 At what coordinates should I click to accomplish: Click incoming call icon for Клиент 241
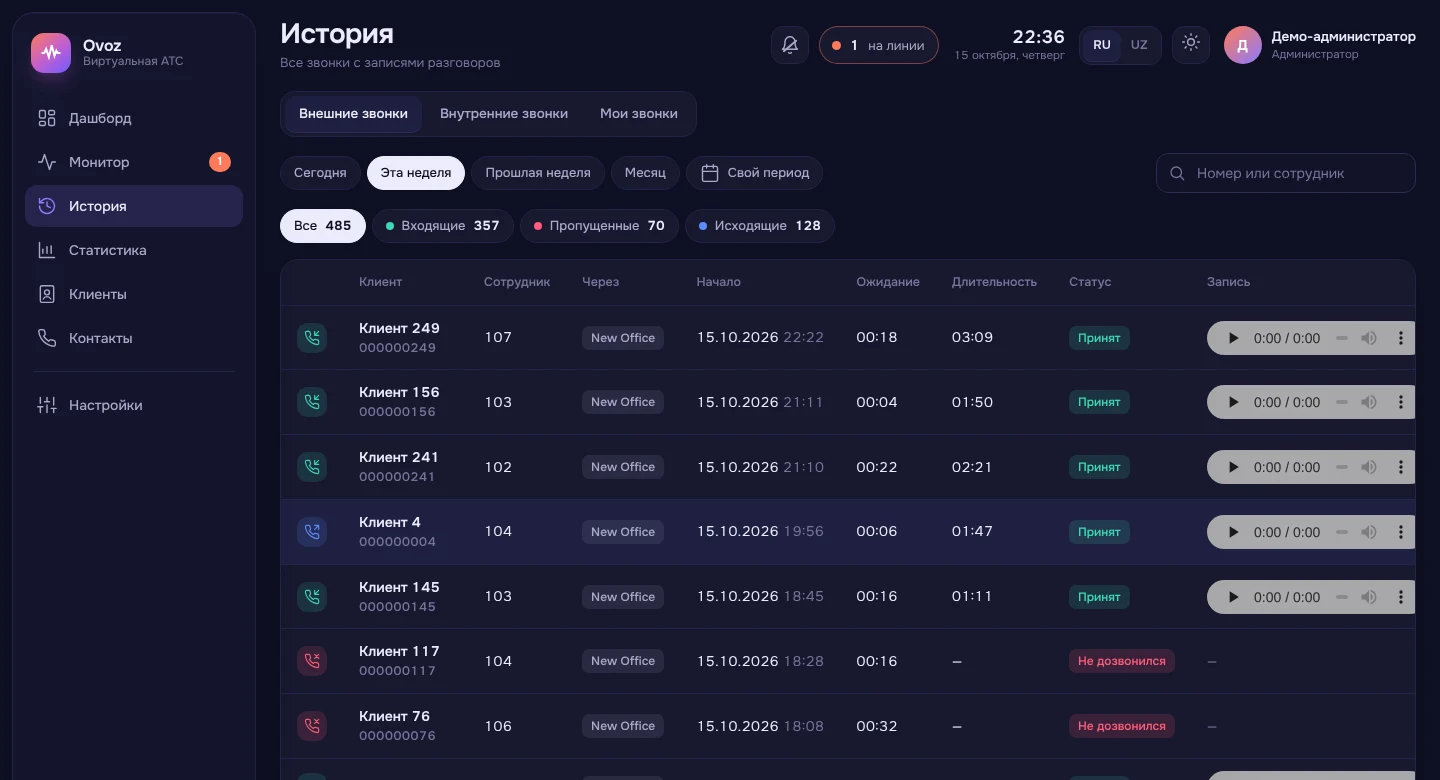tap(312, 467)
